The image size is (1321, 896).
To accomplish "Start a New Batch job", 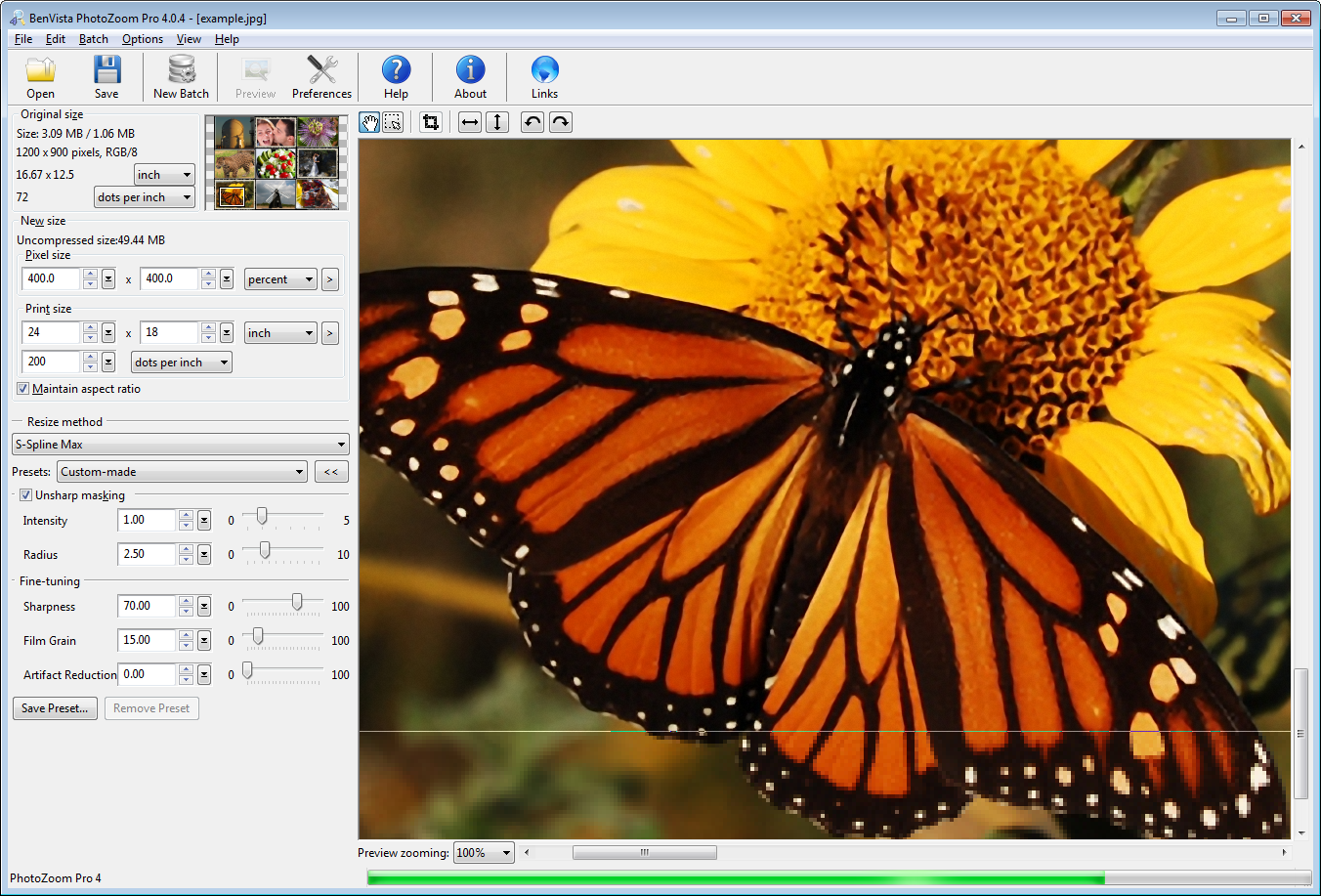I will click(180, 76).
